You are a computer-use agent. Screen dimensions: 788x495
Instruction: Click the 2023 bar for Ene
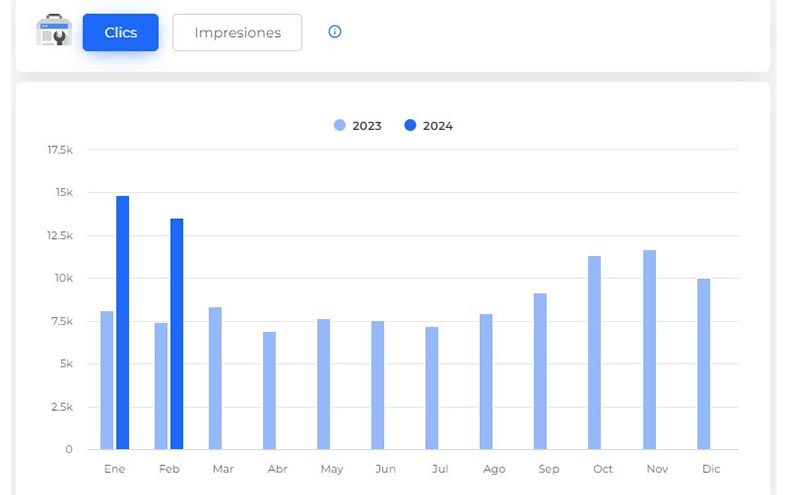107,380
